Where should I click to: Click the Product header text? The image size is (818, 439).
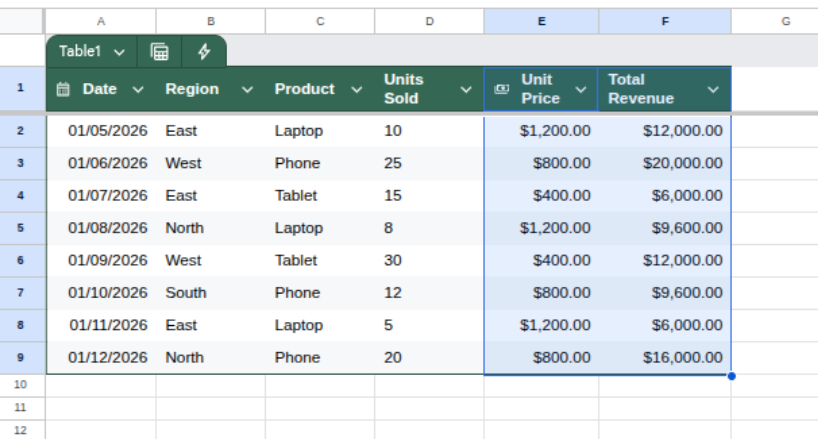[305, 89]
